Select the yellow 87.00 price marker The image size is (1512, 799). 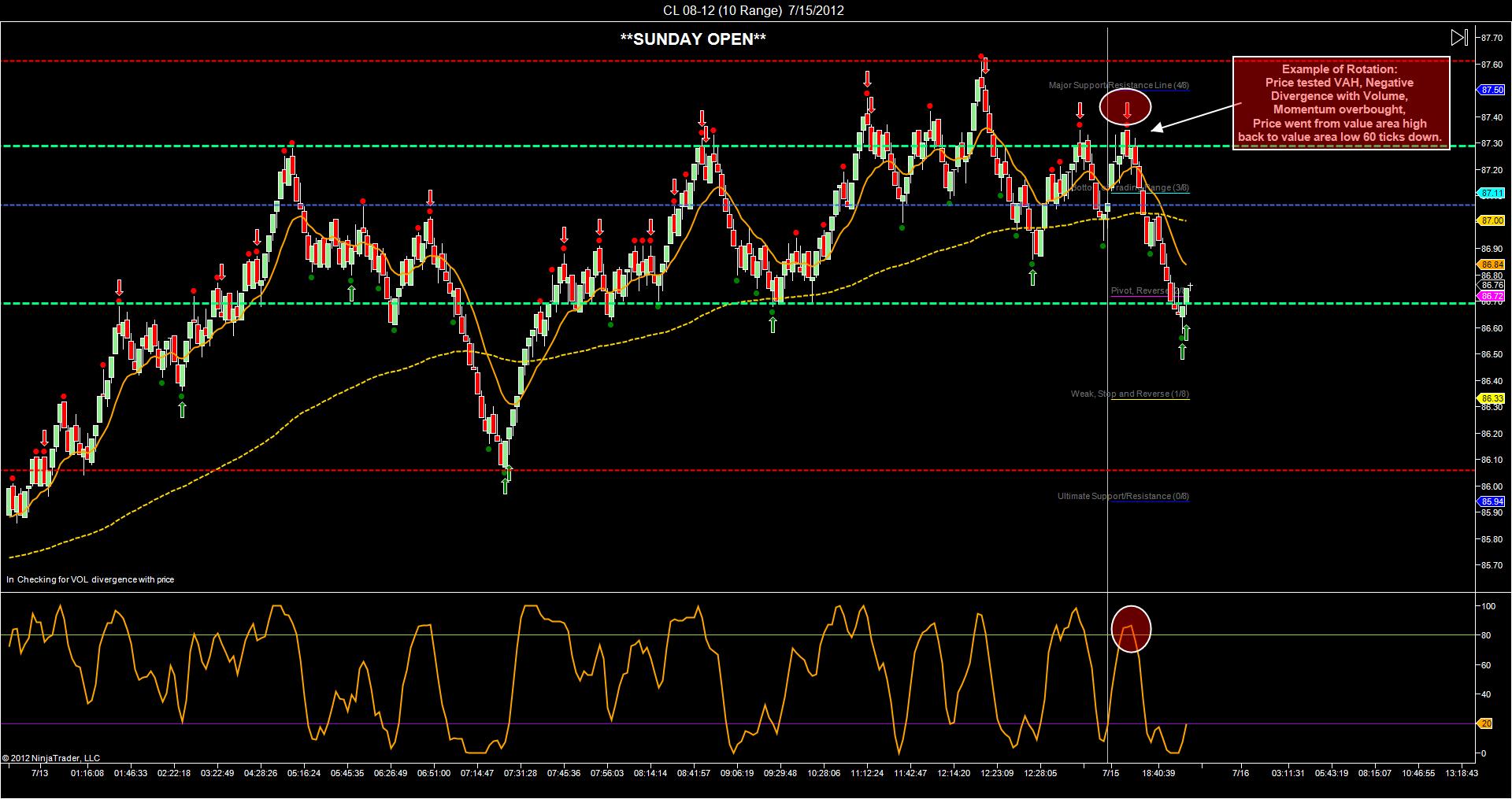point(1491,221)
